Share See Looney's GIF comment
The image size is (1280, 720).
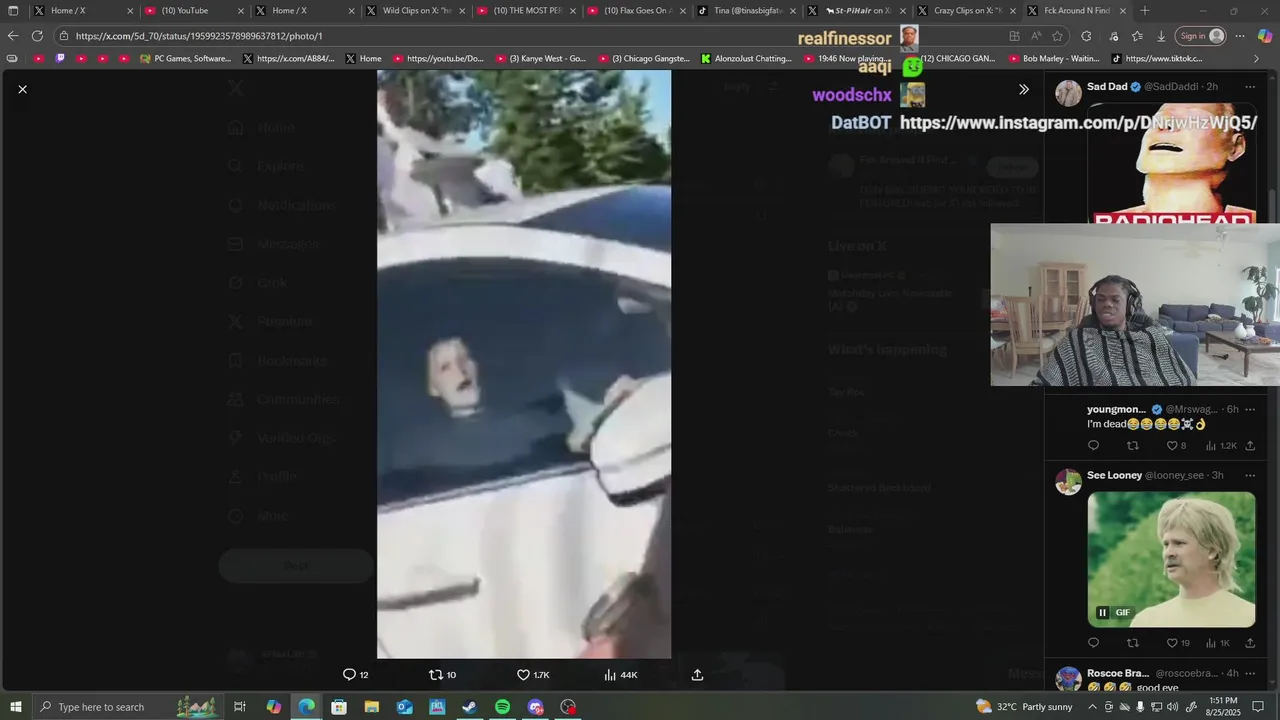tap(1250, 643)
